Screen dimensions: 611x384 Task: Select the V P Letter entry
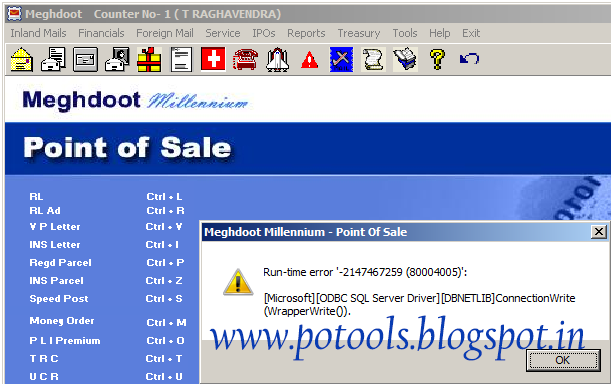tap(55, 227)
